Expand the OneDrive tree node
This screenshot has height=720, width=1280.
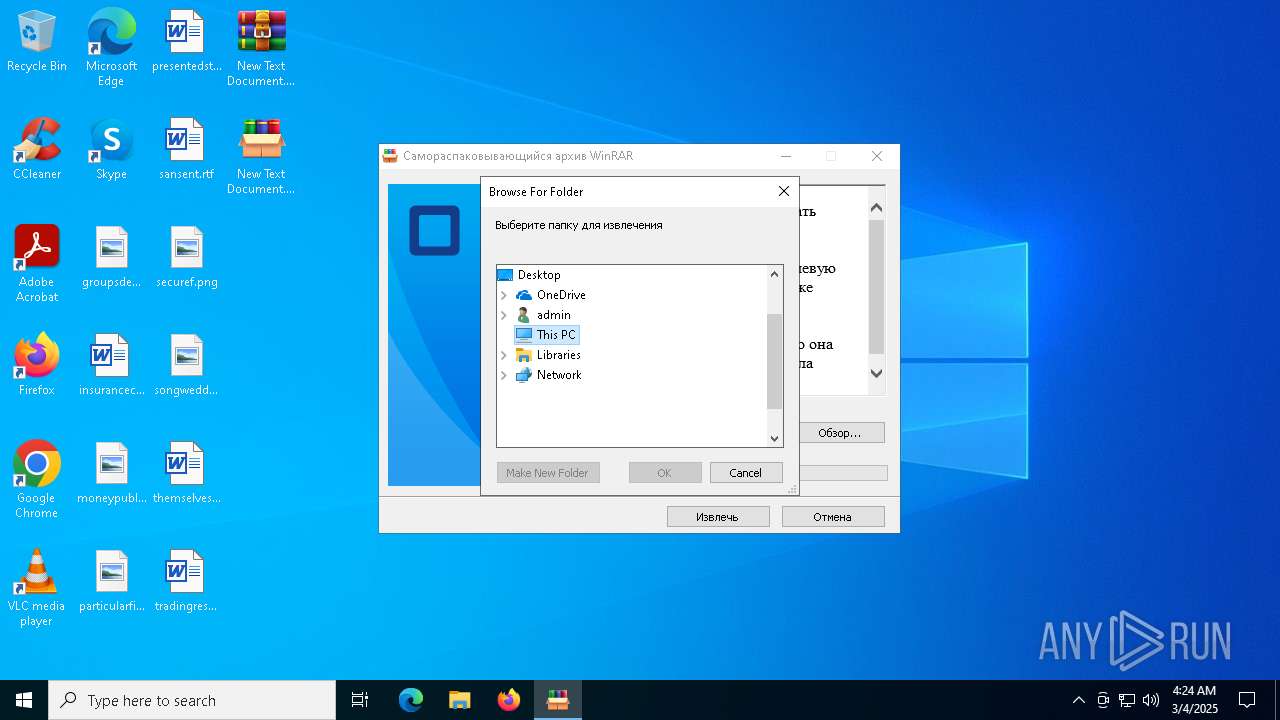coord(504,295)
